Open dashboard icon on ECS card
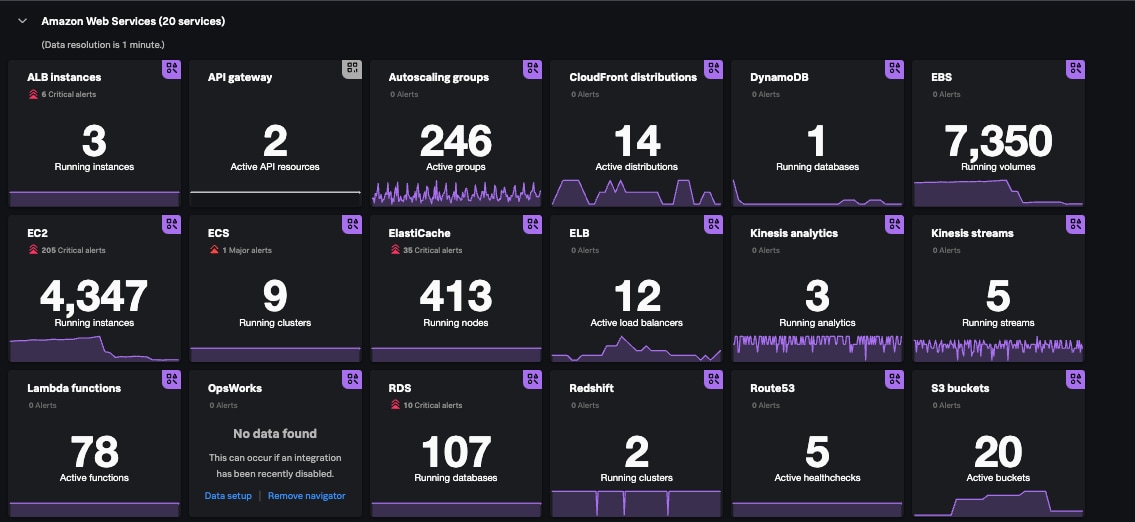Screen dimensions: 1135x522 [352, 224]
